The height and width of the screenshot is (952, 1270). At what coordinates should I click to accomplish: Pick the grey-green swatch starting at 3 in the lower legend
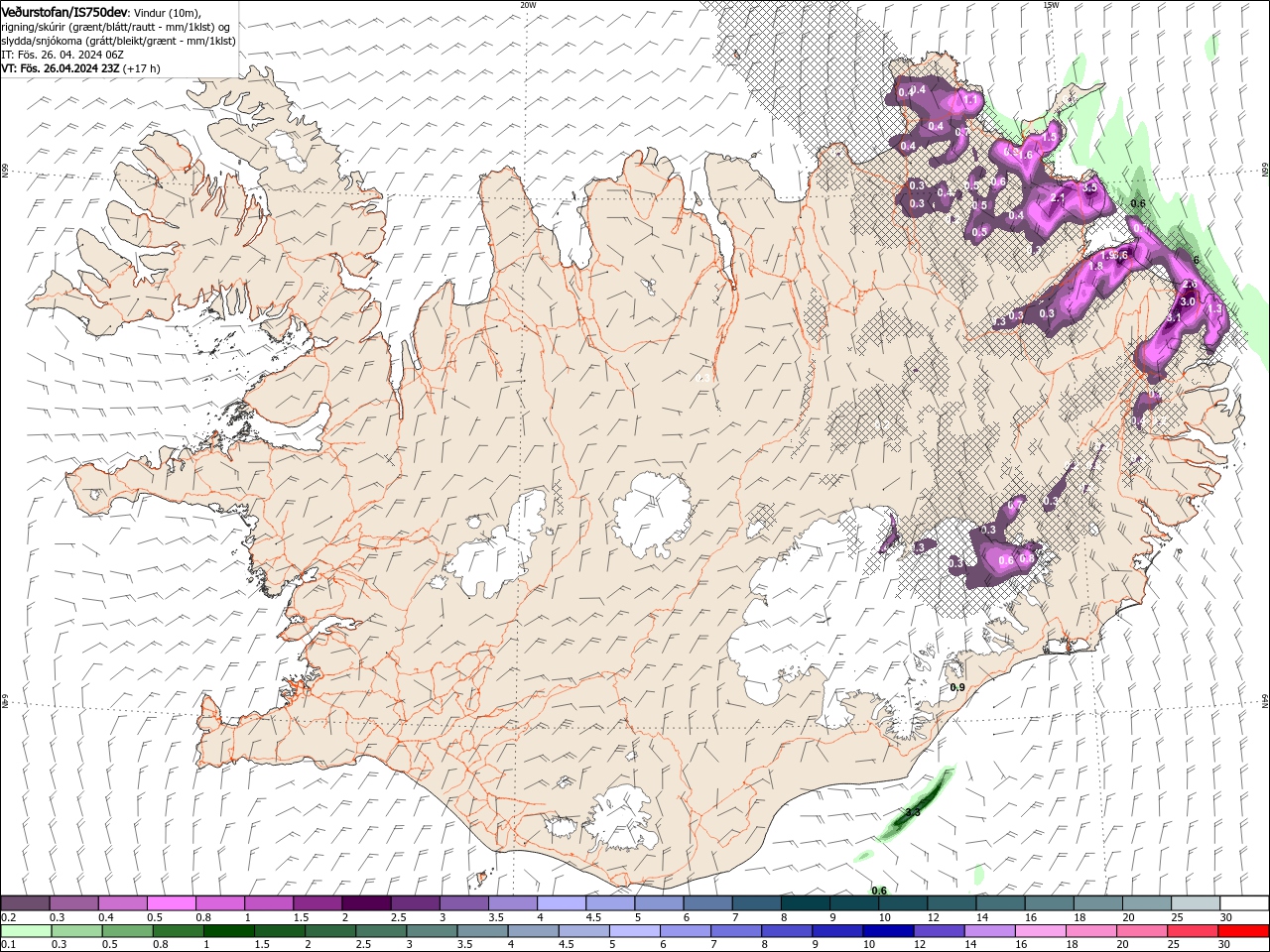(x=432, y=931)
